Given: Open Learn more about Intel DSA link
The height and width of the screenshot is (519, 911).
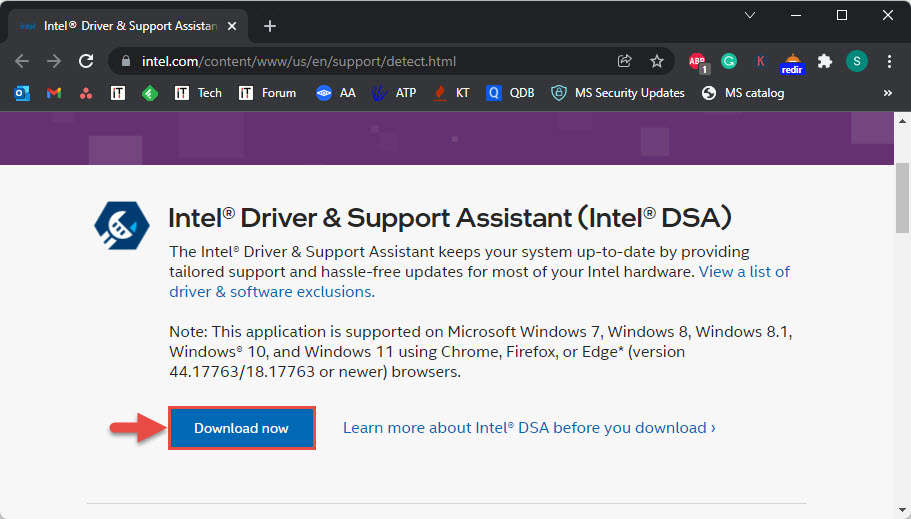Looking at the screenshot, I should tap(529, 428).
